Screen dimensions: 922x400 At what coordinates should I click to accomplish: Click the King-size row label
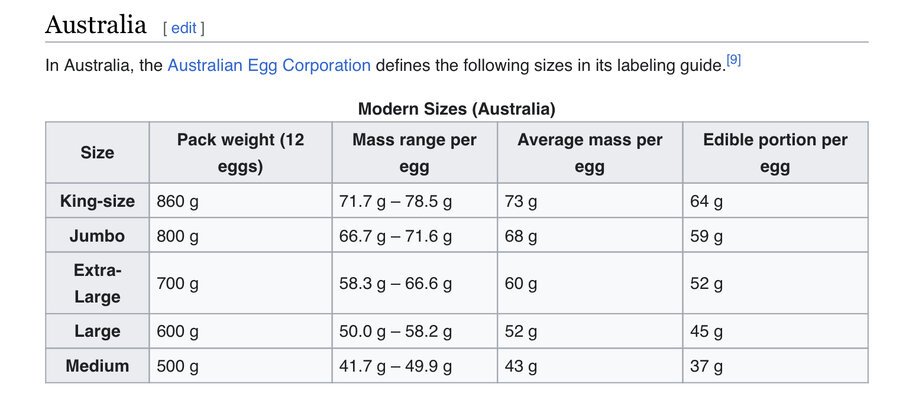(x=97, y=201)
